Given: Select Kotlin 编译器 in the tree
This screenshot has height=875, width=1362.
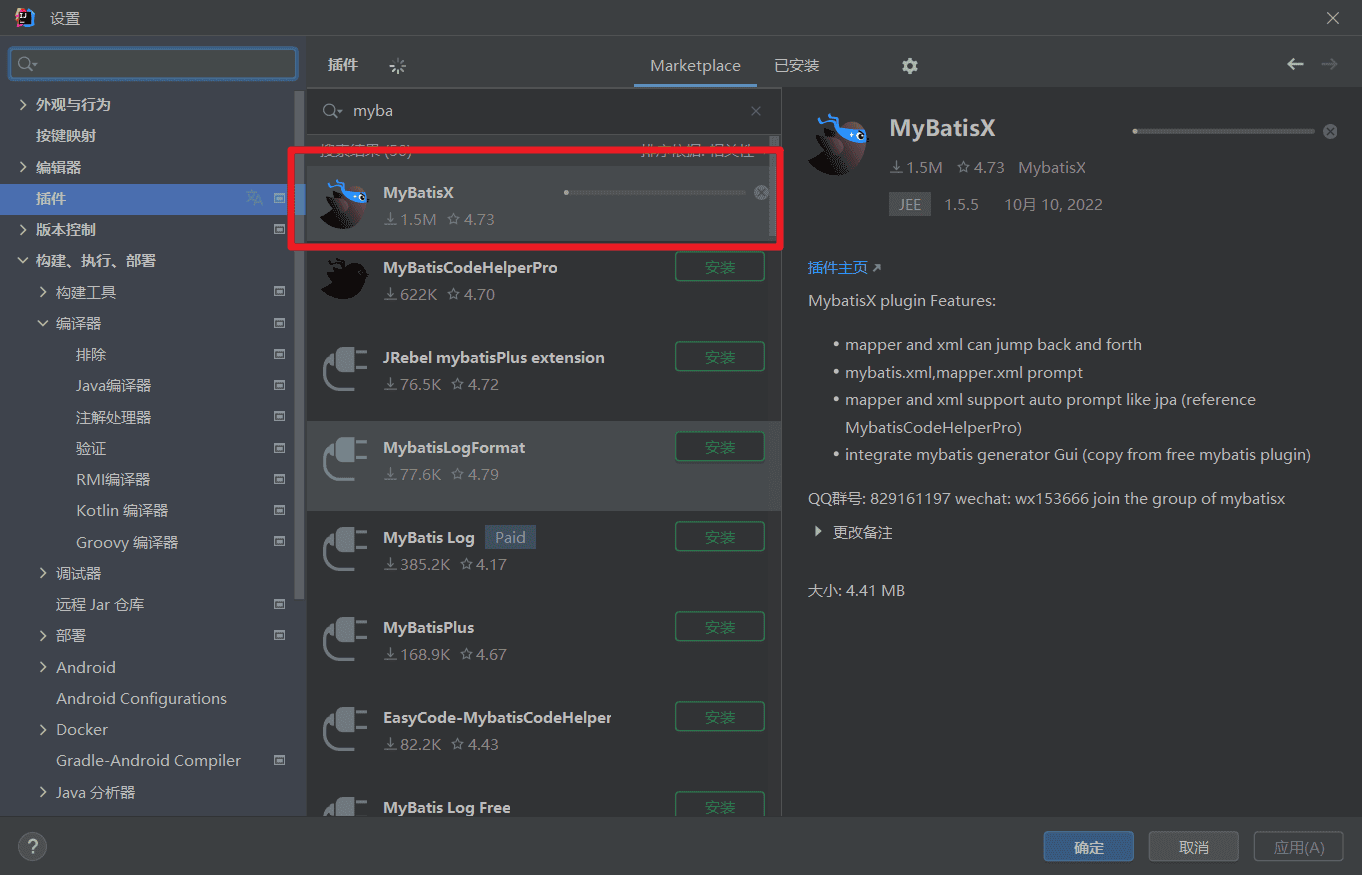Looking at the screenshot, I should click(122, 510).
